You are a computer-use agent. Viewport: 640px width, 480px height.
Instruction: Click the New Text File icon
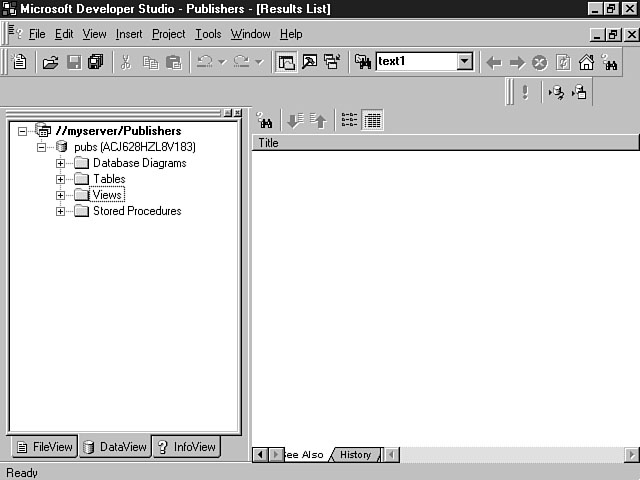(x=19, y=62)
